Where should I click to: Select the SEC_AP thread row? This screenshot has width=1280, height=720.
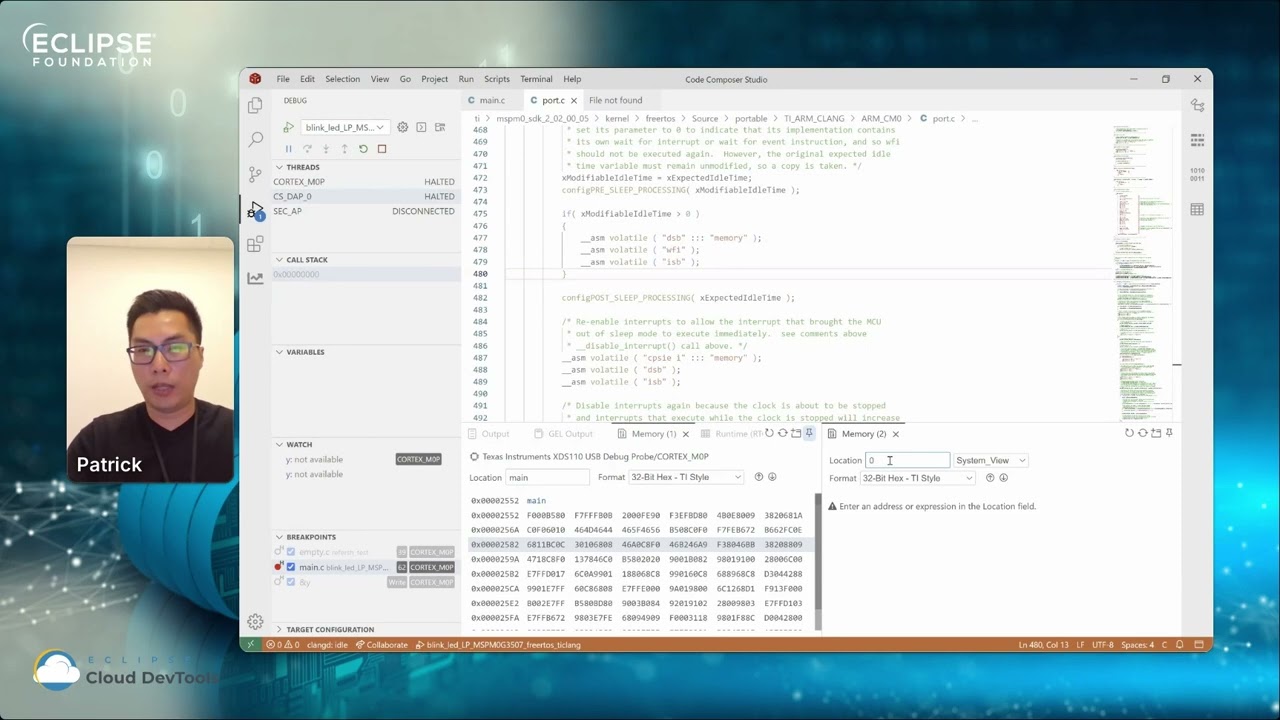pos(364,211)
